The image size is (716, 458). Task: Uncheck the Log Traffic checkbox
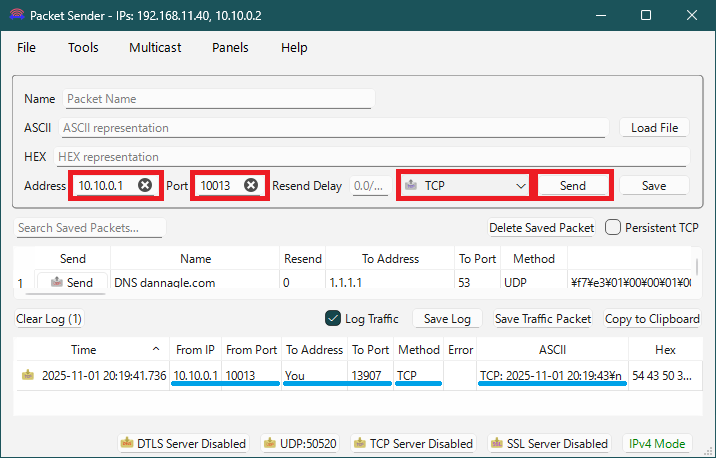click(x=334, y=319)
